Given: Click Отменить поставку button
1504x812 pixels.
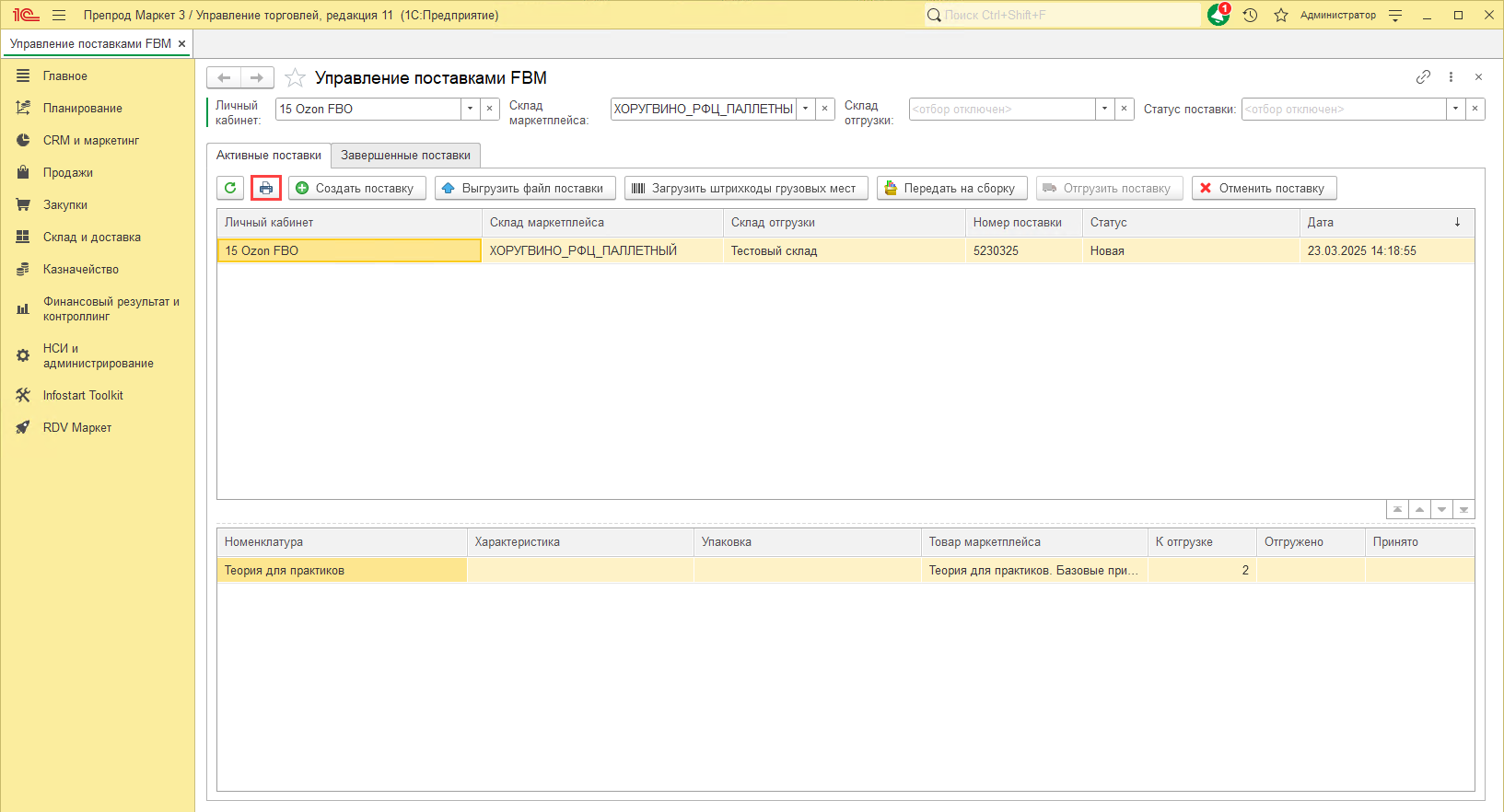Looking at the screenshot, I should coord(1264,188).
